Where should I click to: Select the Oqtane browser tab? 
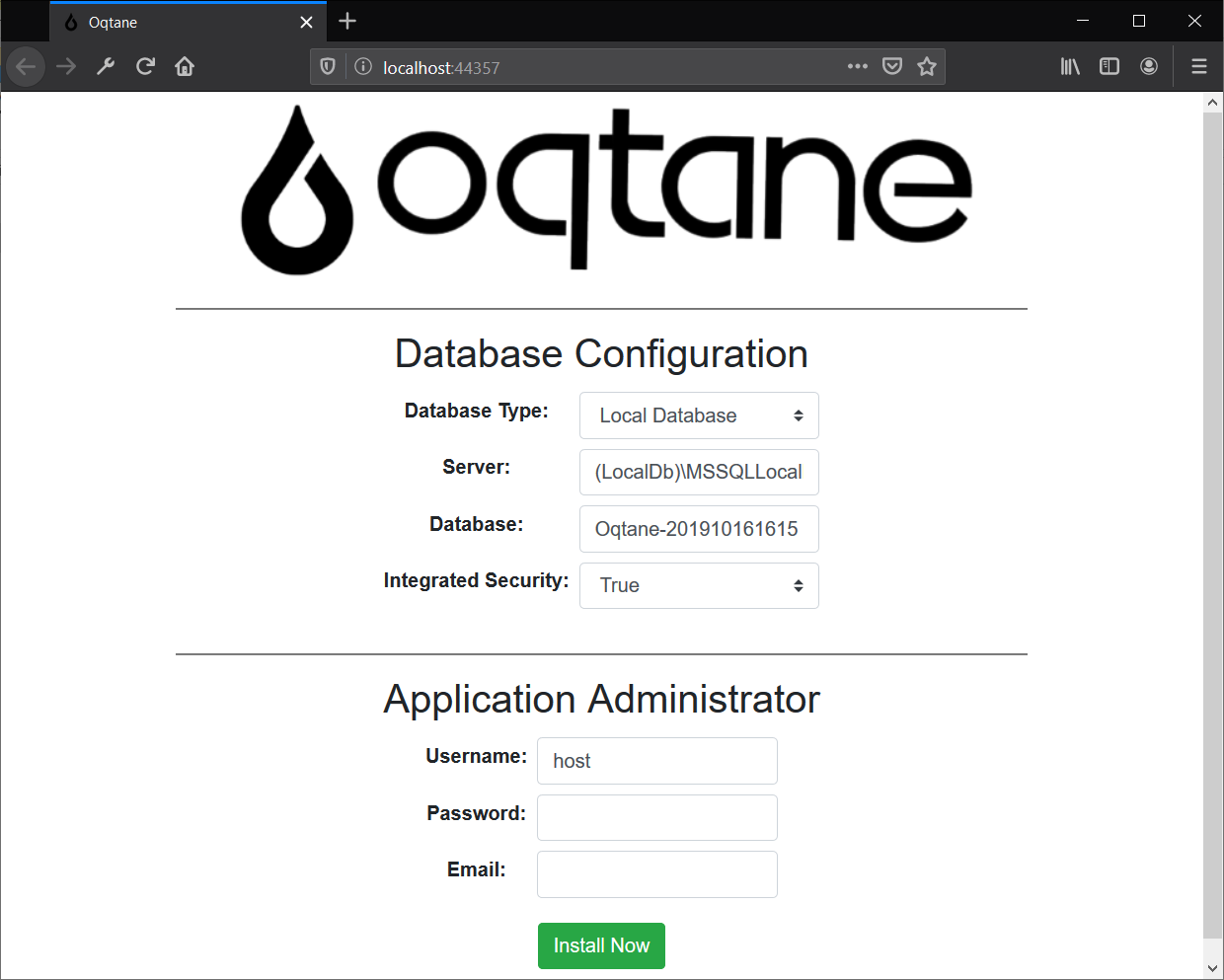(x=178, y=22)
